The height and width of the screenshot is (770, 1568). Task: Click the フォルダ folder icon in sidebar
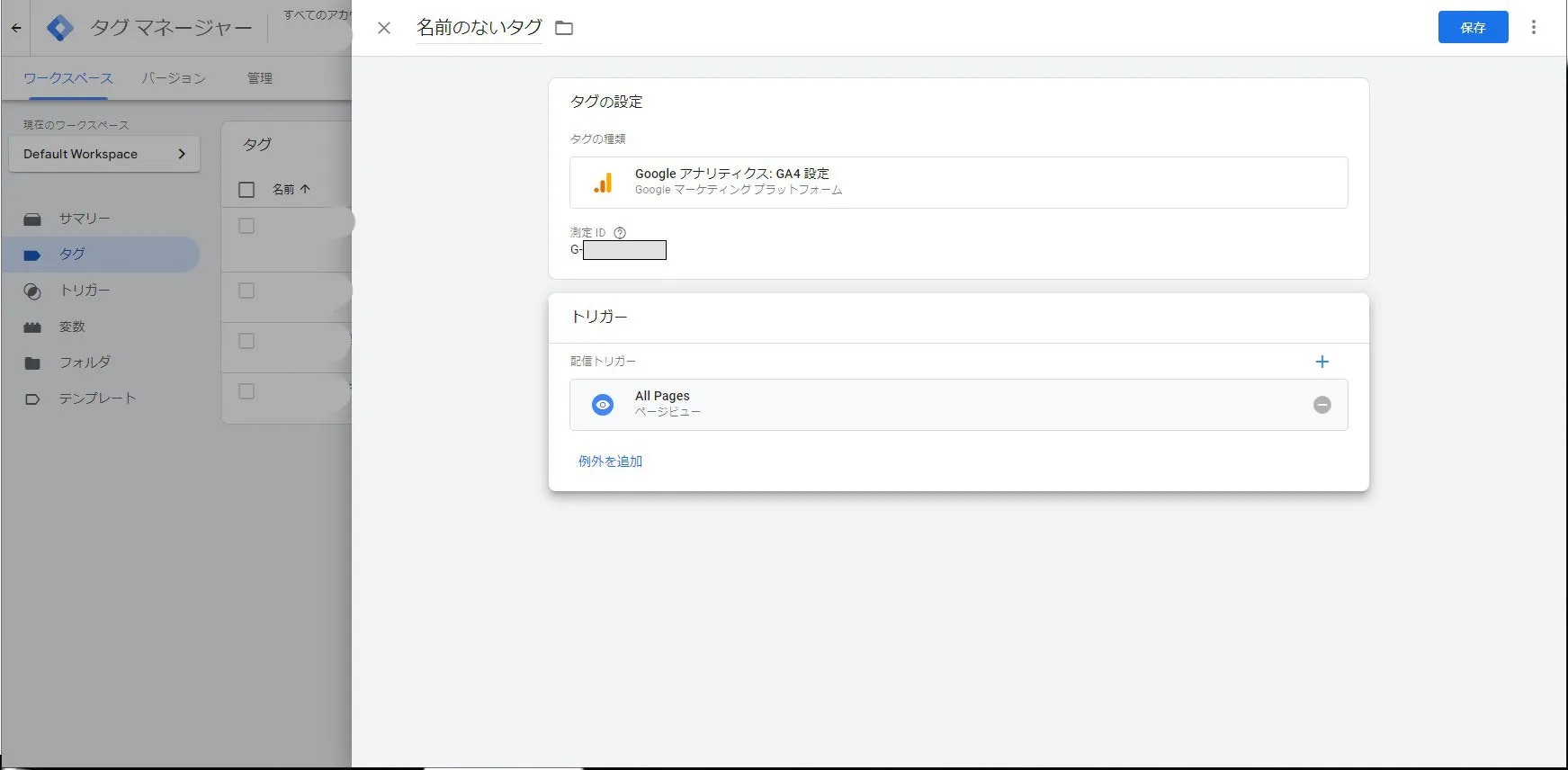32,363
